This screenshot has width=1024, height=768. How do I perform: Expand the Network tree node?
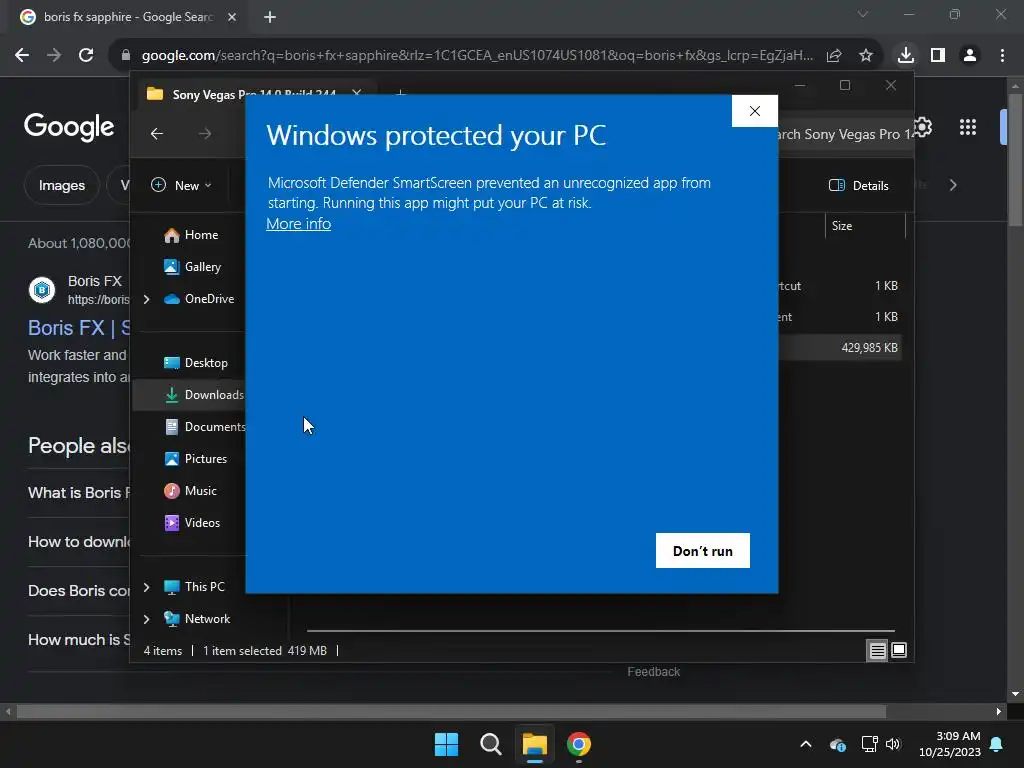pos(146,619)
